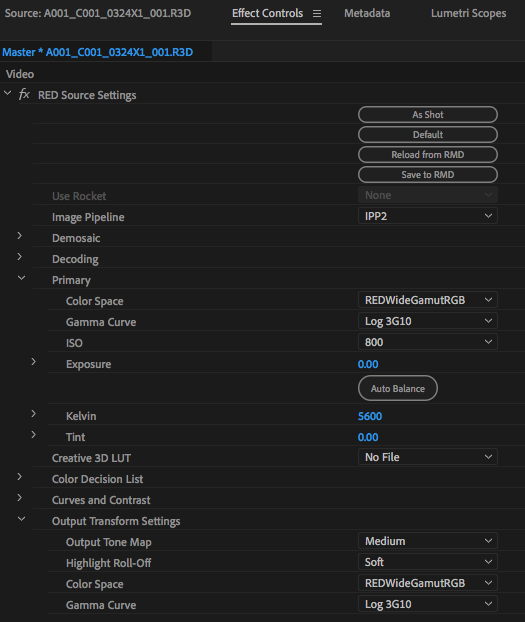Click Reload from RMD button
The width and height of the screenshot is (525, 622).
coord(428,155)
